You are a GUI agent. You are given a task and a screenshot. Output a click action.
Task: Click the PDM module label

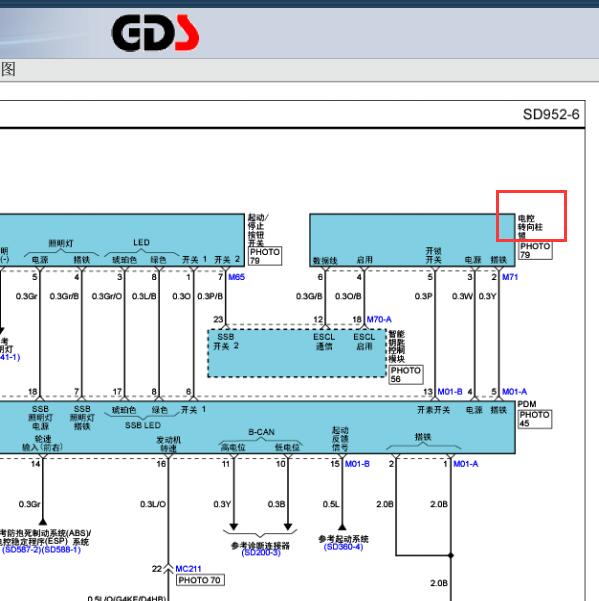tap(527, 404)
